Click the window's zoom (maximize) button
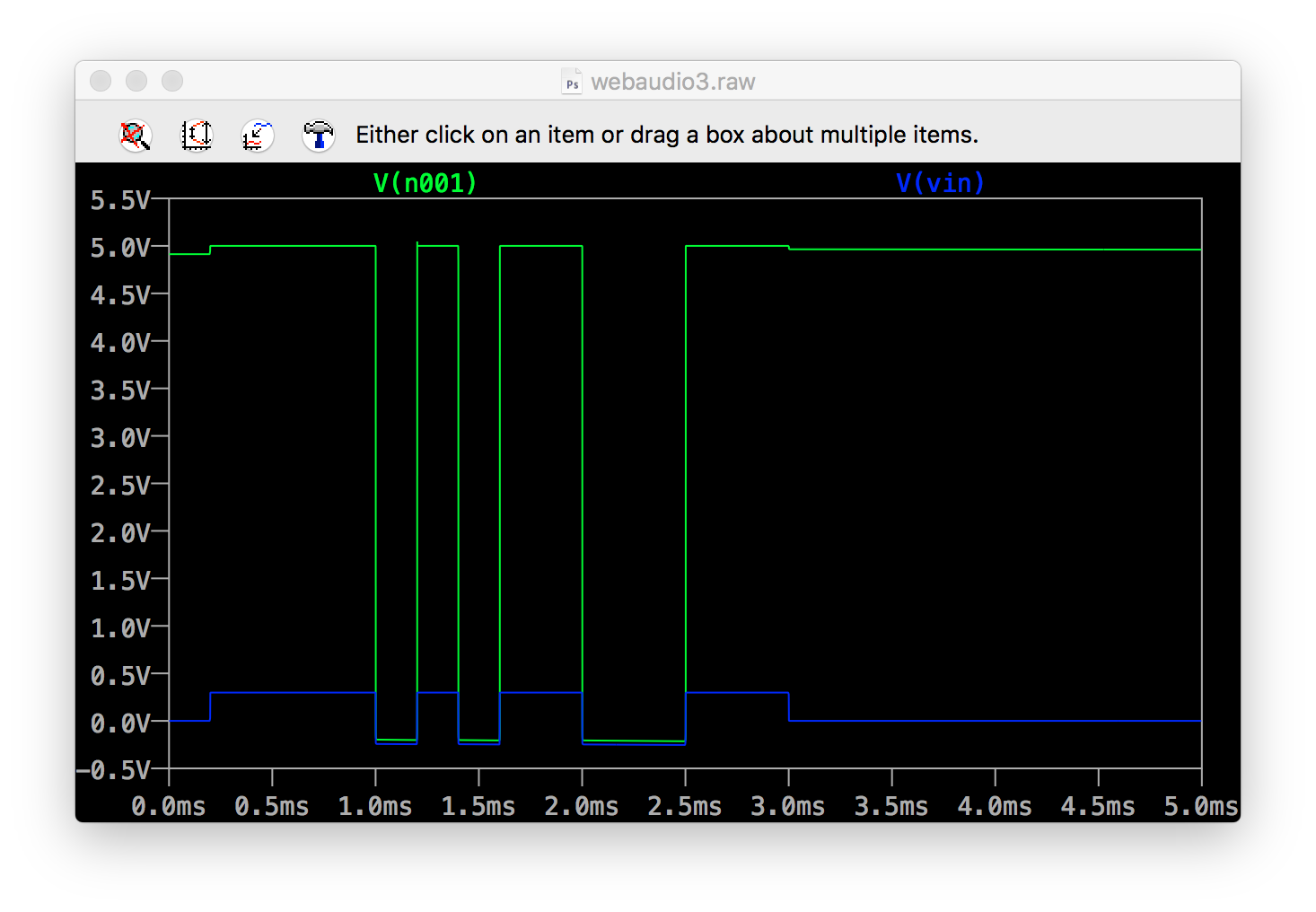This screenshot has height=912, width=1316. 172,81
